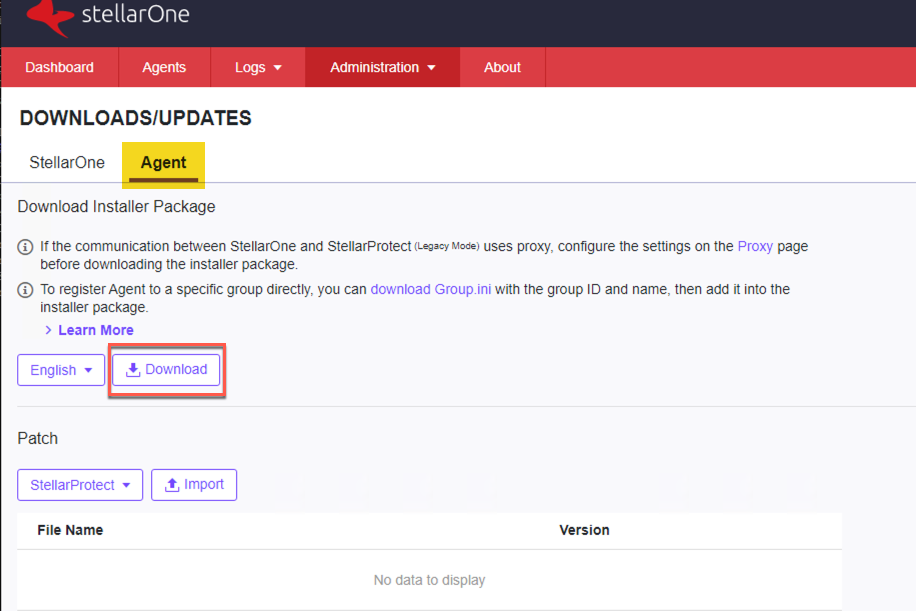The height and width of the screenshot is (611, 916).
Task: Click the info icon beside Group.ini note
Action: pyautogui.click(x=26, y=290)
